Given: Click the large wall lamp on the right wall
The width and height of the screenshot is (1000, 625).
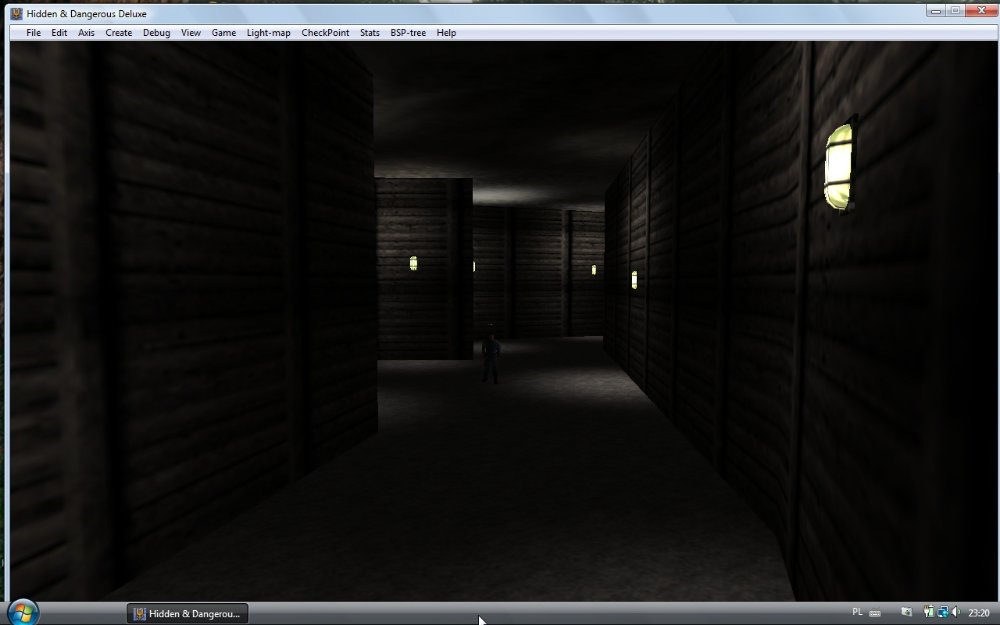Looking at the screenshot, I should [839, 166].
